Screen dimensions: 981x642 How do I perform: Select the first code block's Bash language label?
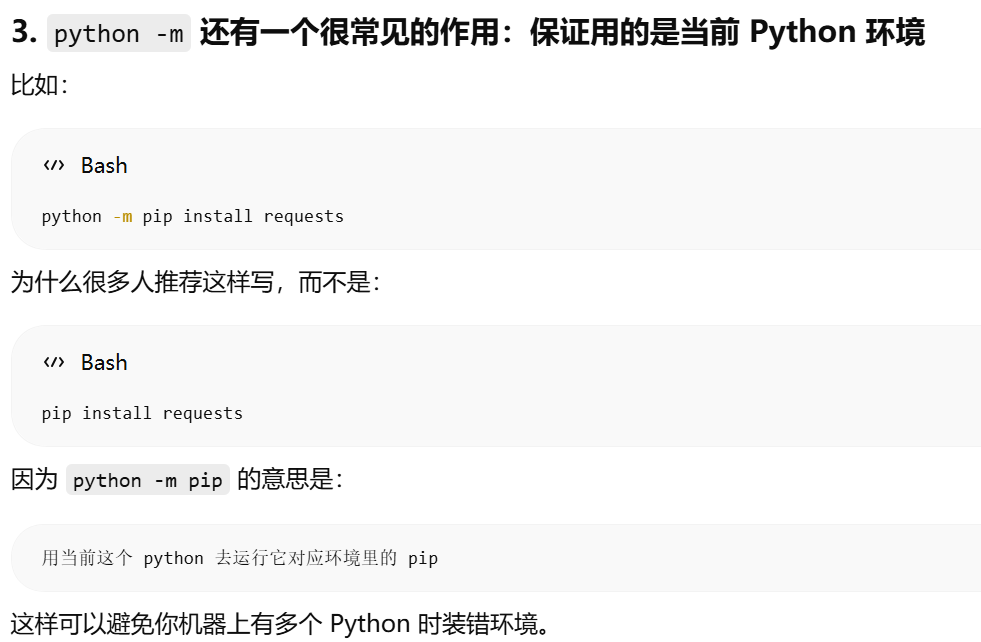(x=104, y=166)
